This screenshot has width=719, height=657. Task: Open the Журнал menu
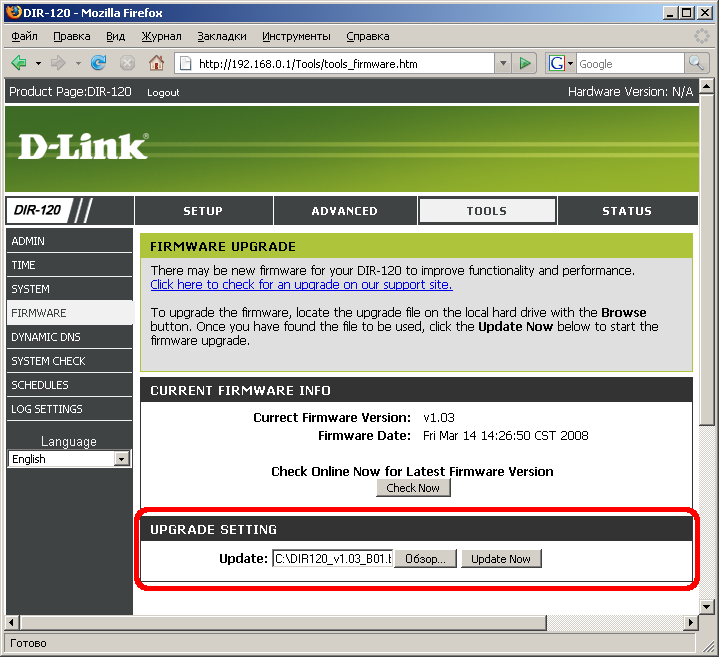(161, 36)
